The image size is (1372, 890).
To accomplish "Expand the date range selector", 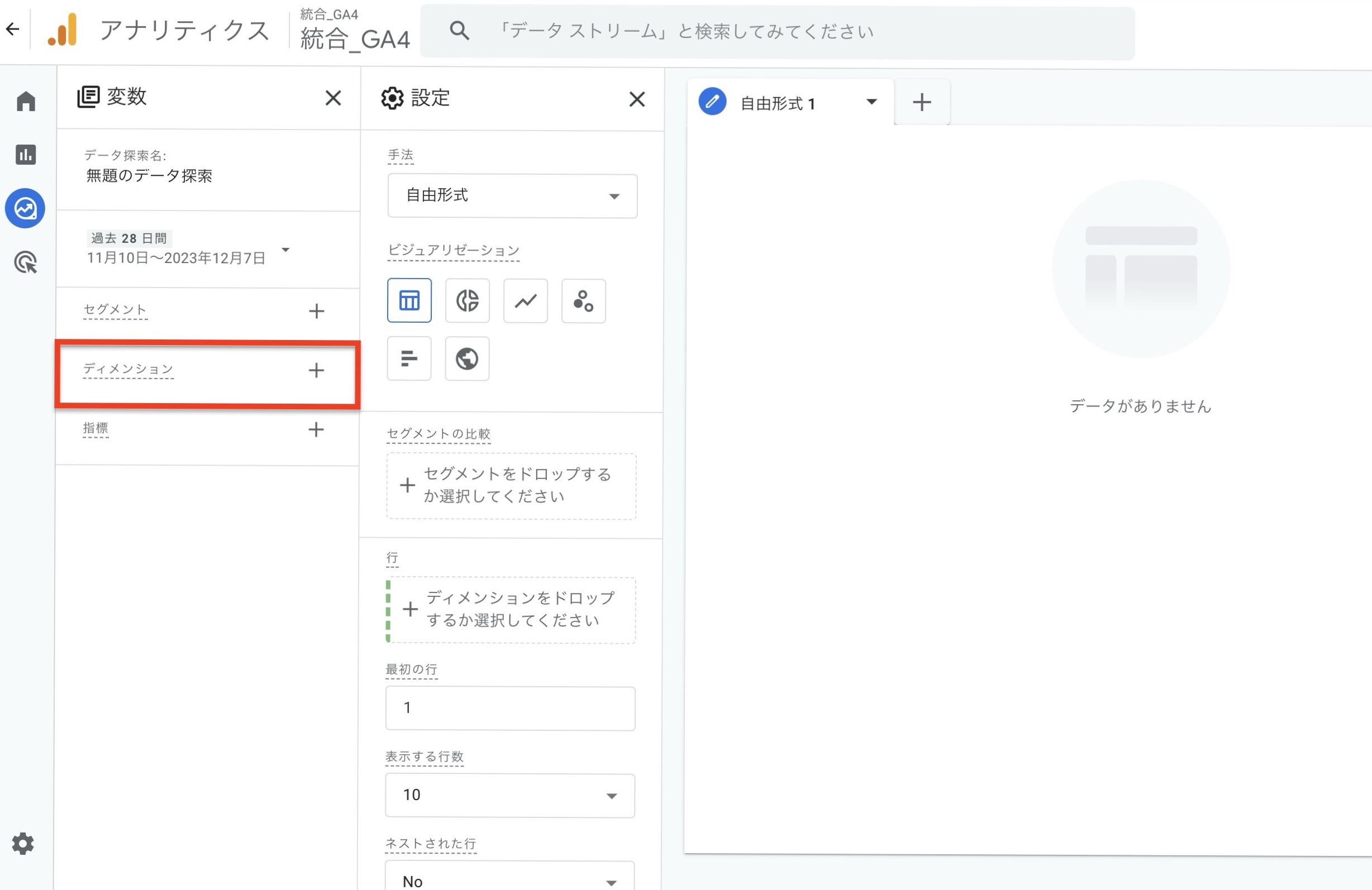I will click(x=285, y=249).
